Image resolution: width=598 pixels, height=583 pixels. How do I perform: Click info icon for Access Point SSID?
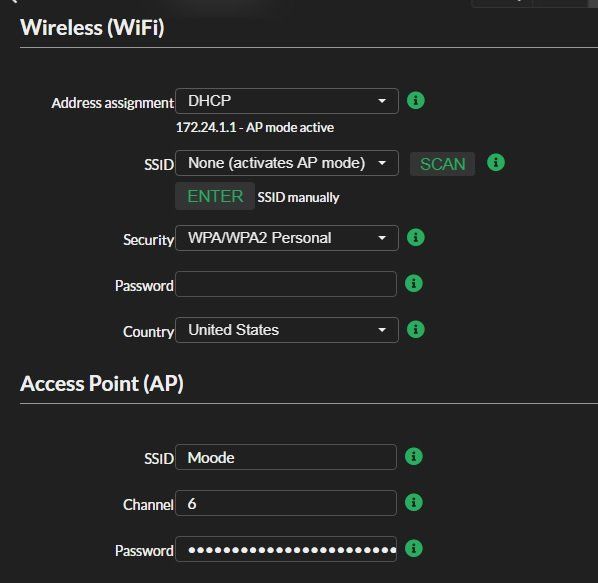click(414, 456)
